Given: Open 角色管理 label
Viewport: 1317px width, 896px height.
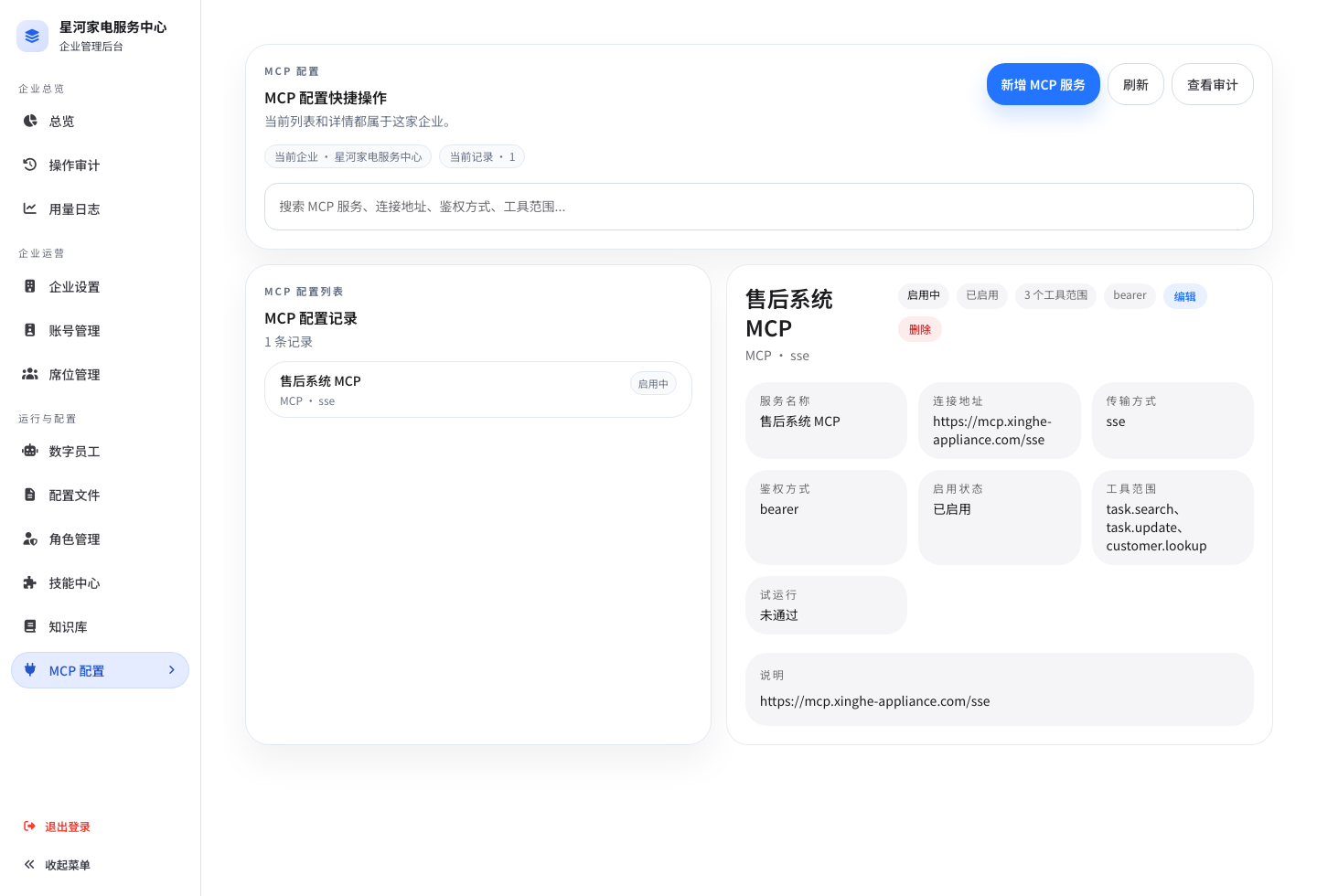Looking at the screenshot, I should click(74, 539).
